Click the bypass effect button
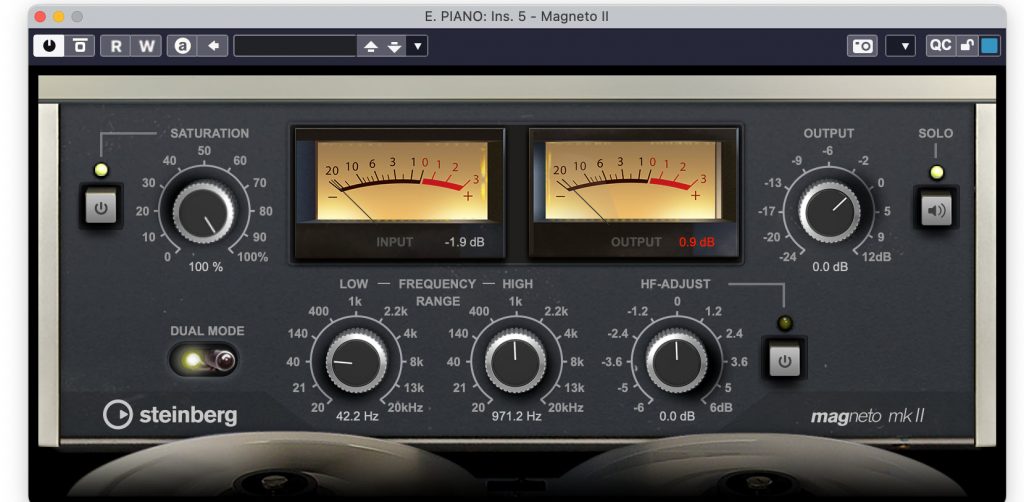1024x502 pixels. tap(80, 46)
